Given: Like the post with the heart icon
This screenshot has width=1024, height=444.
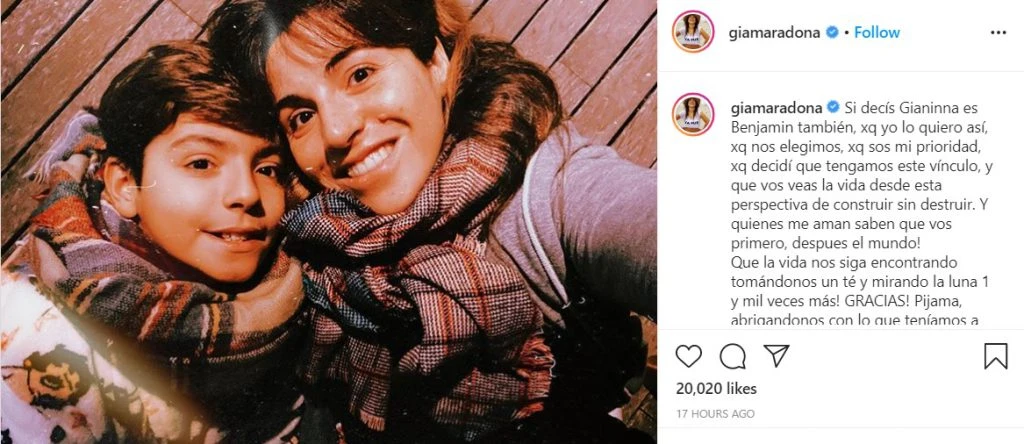Looking at the screenshot, I should click(x=688, y=356).
